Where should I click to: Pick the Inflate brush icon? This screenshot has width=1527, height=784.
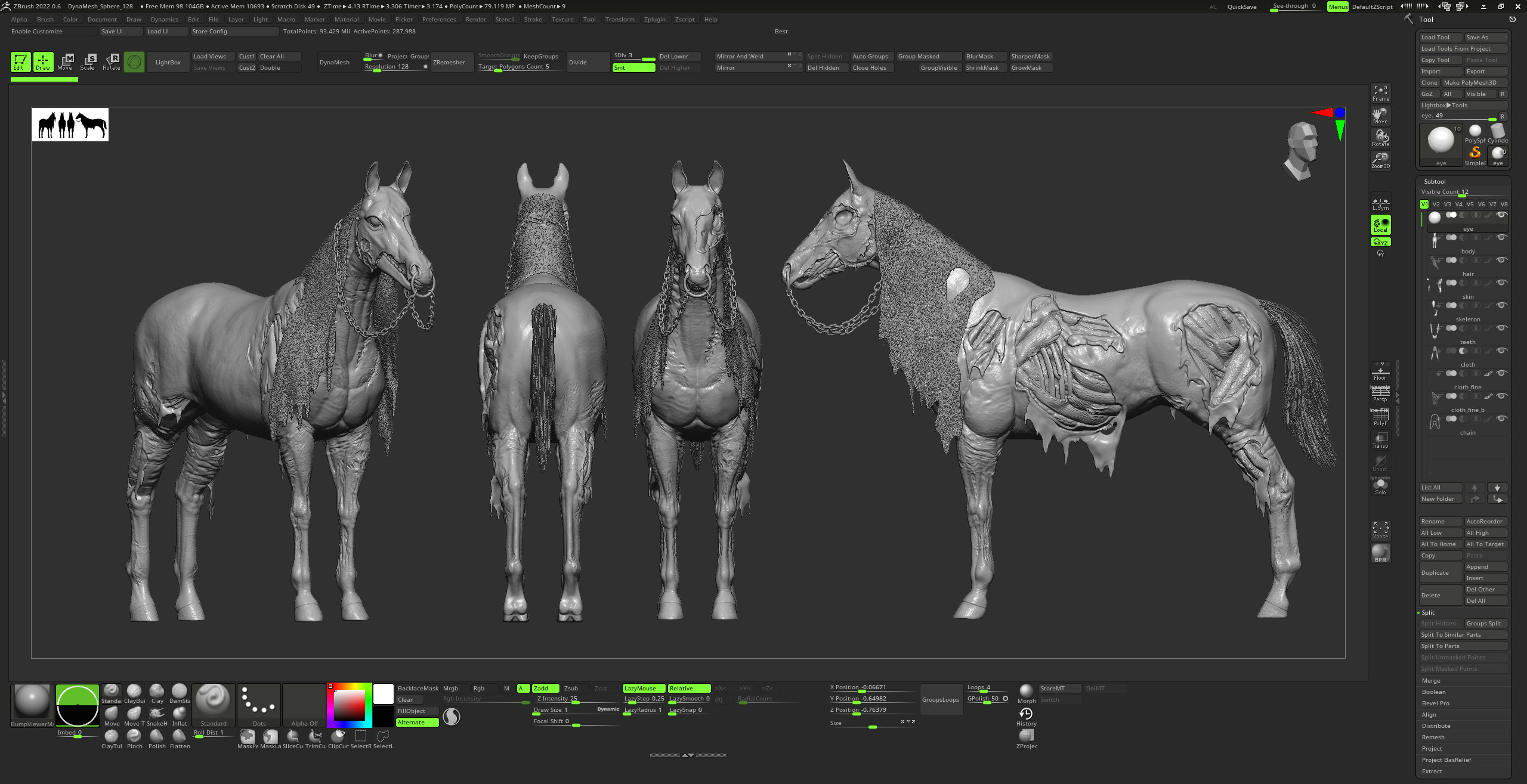[x=180, y=716]
